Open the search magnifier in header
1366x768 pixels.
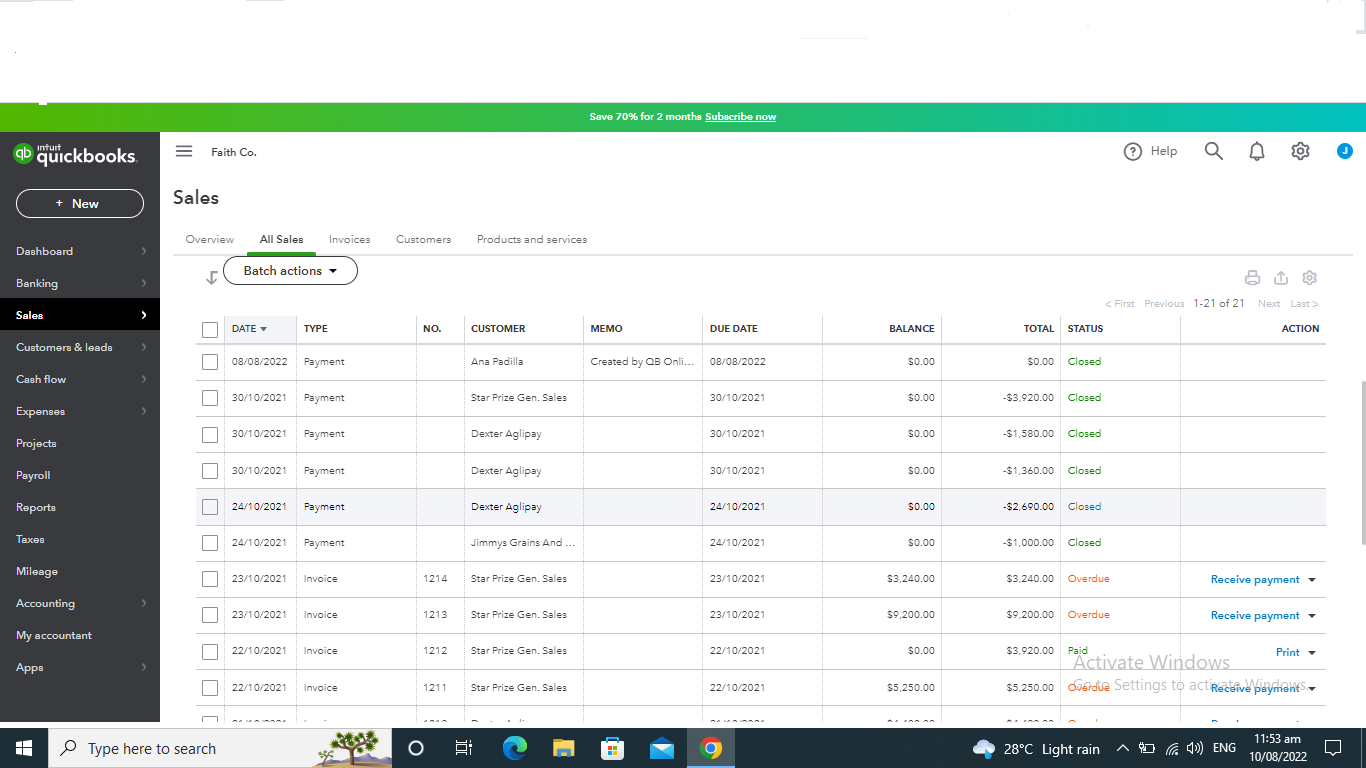point(1214,151)
